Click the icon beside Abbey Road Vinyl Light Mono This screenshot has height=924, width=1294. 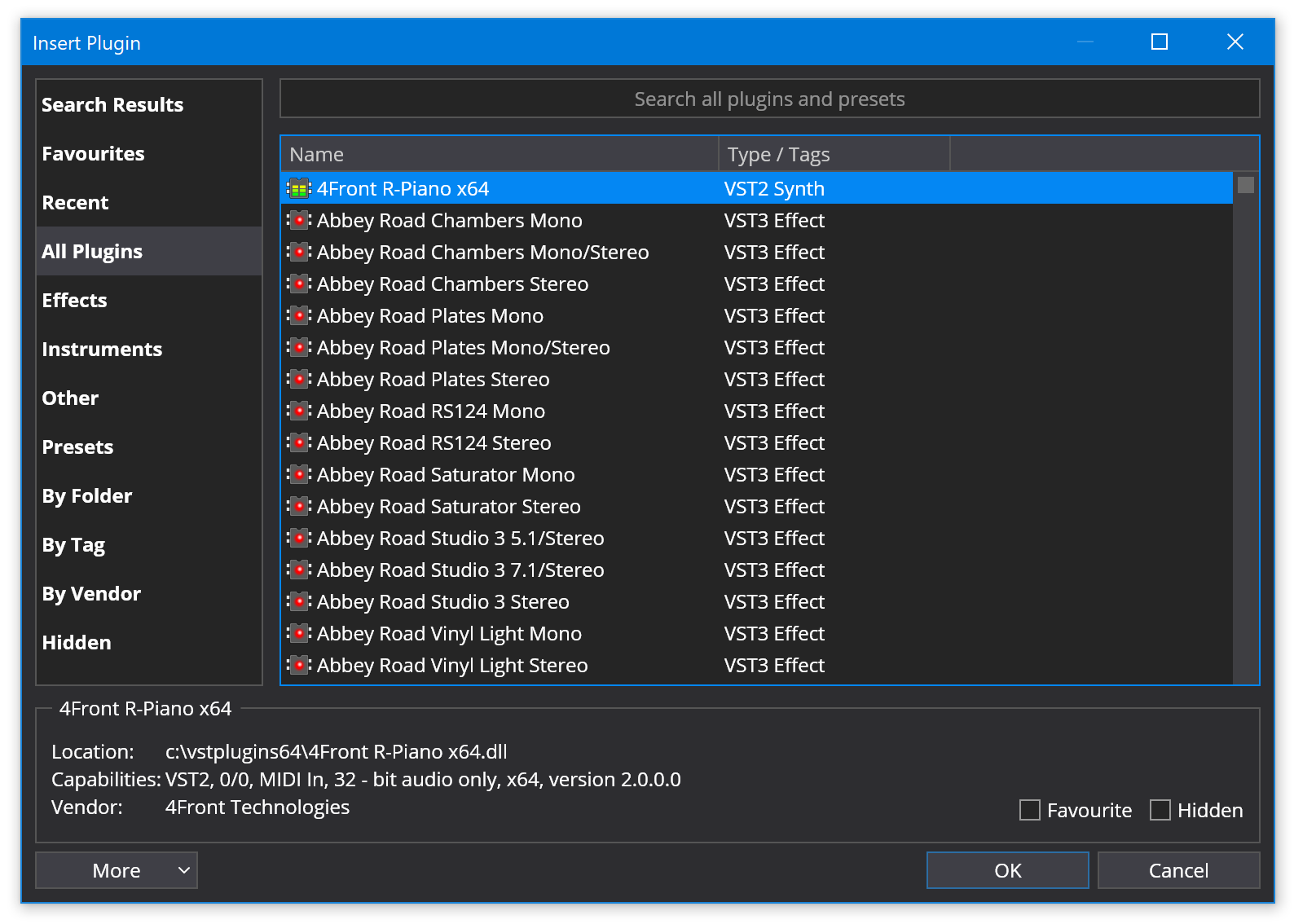tap(299, 634)
